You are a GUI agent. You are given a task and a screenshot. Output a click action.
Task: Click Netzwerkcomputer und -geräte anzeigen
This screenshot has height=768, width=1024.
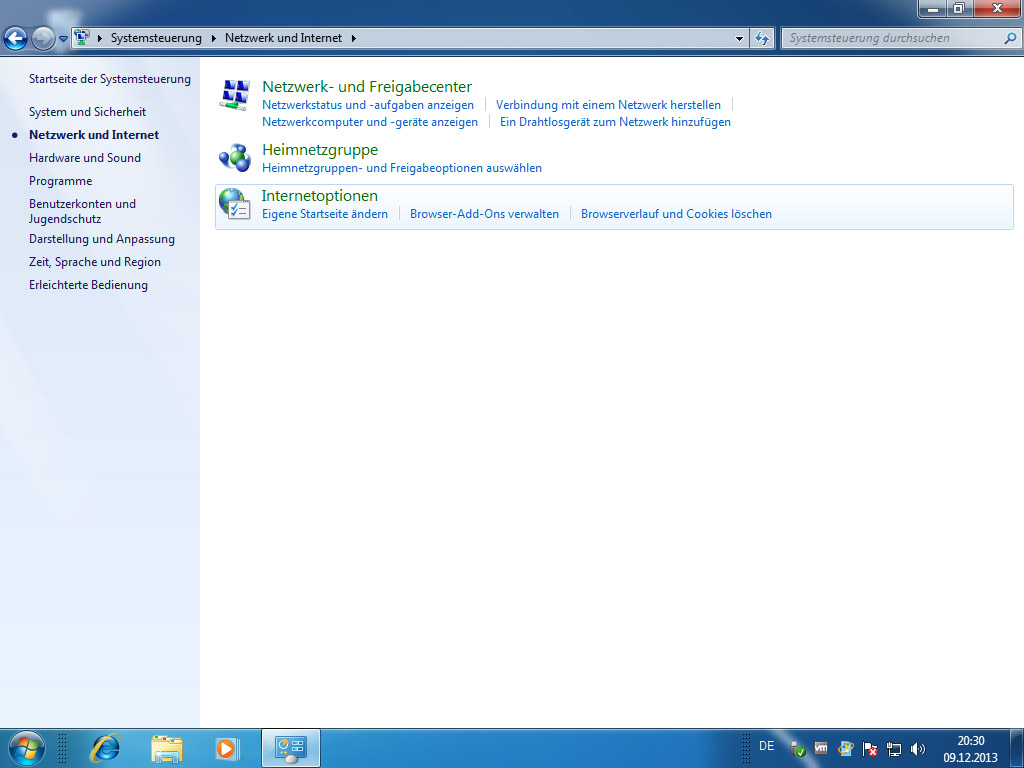pos(370,122)
